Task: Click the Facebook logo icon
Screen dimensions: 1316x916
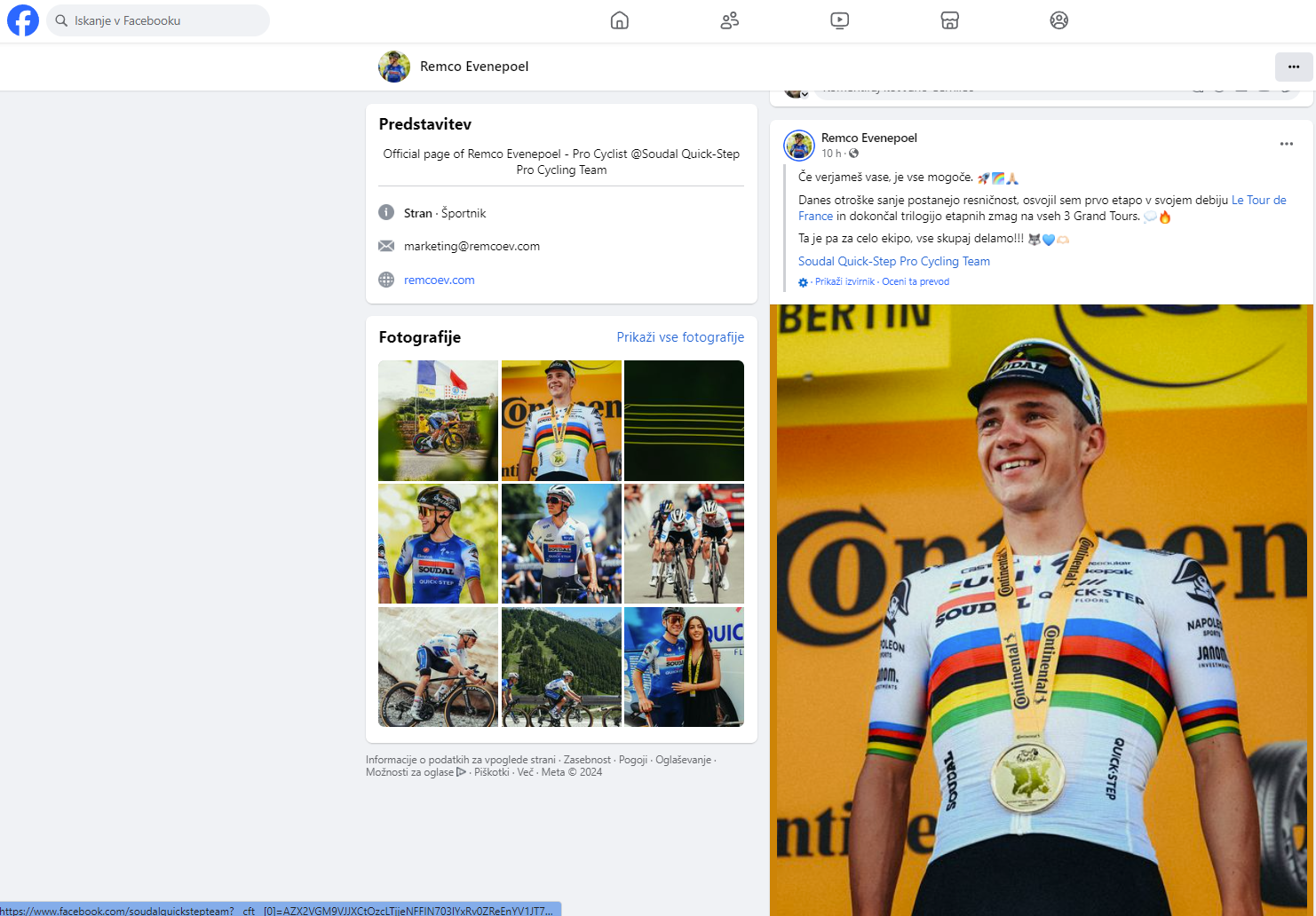Action: click(23, 20)
